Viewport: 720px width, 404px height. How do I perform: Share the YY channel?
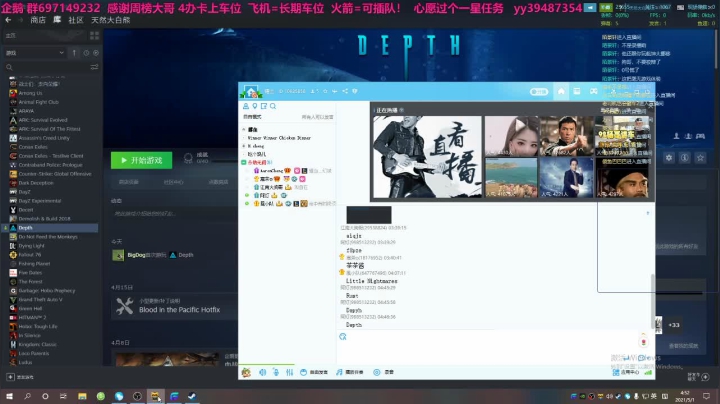345,91
